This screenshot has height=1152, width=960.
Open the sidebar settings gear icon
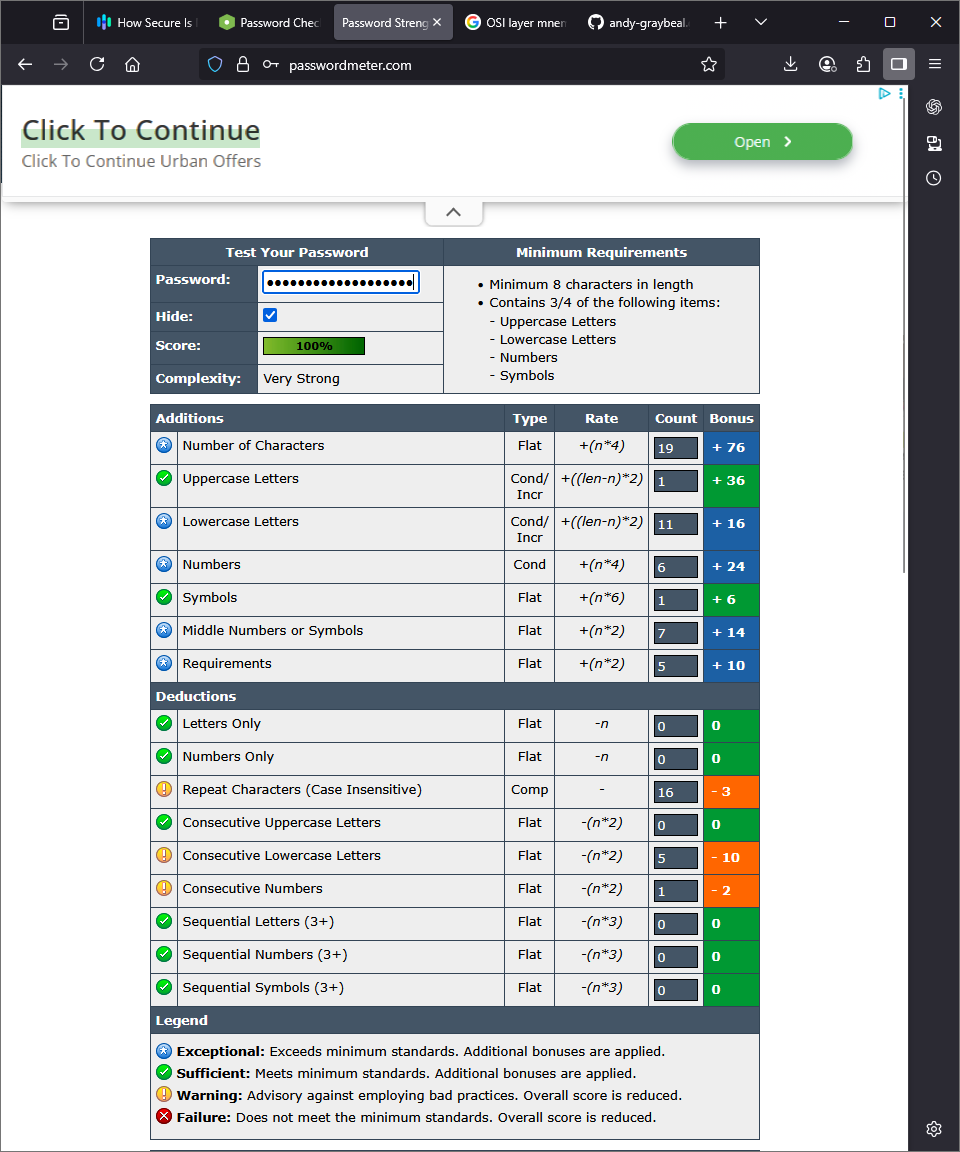click(x=933, y=1129)
